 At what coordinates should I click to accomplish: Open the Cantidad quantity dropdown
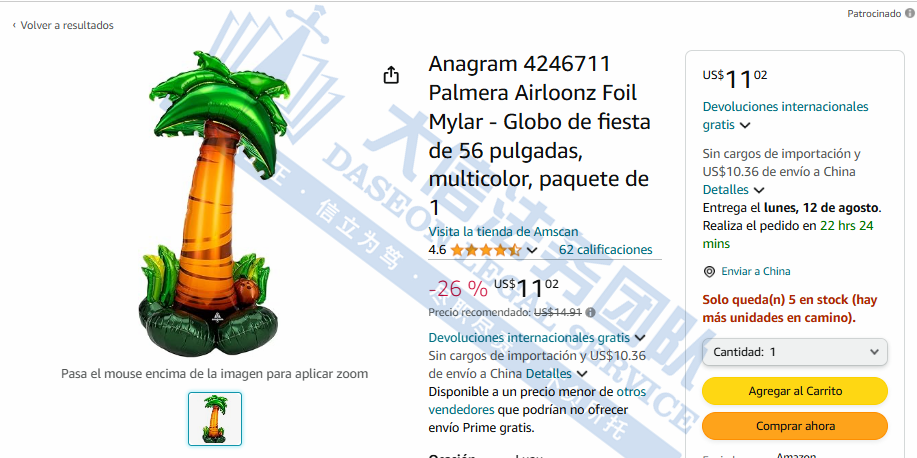point(795,352)
